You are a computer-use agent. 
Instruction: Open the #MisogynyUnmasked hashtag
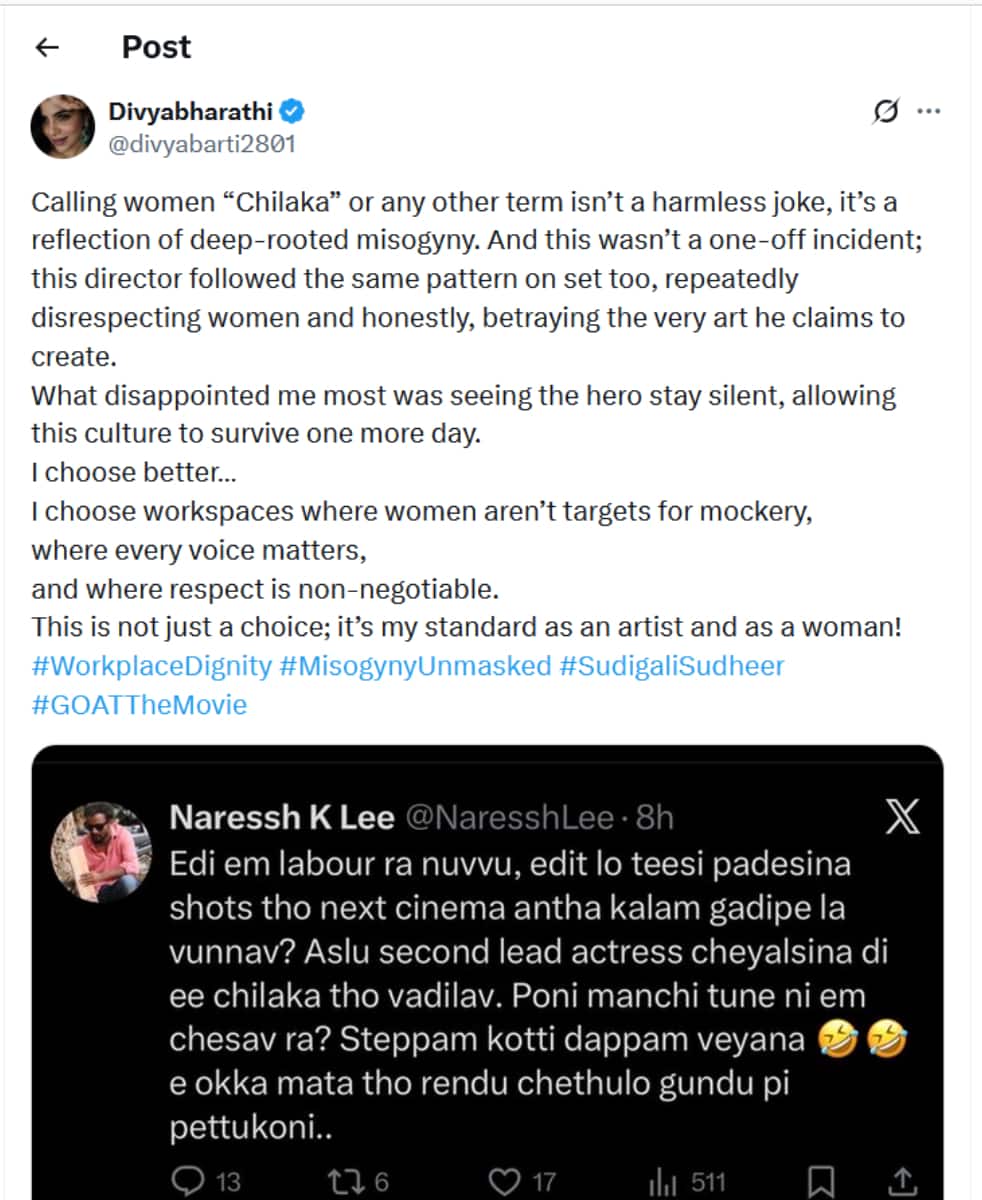point(412,666)
